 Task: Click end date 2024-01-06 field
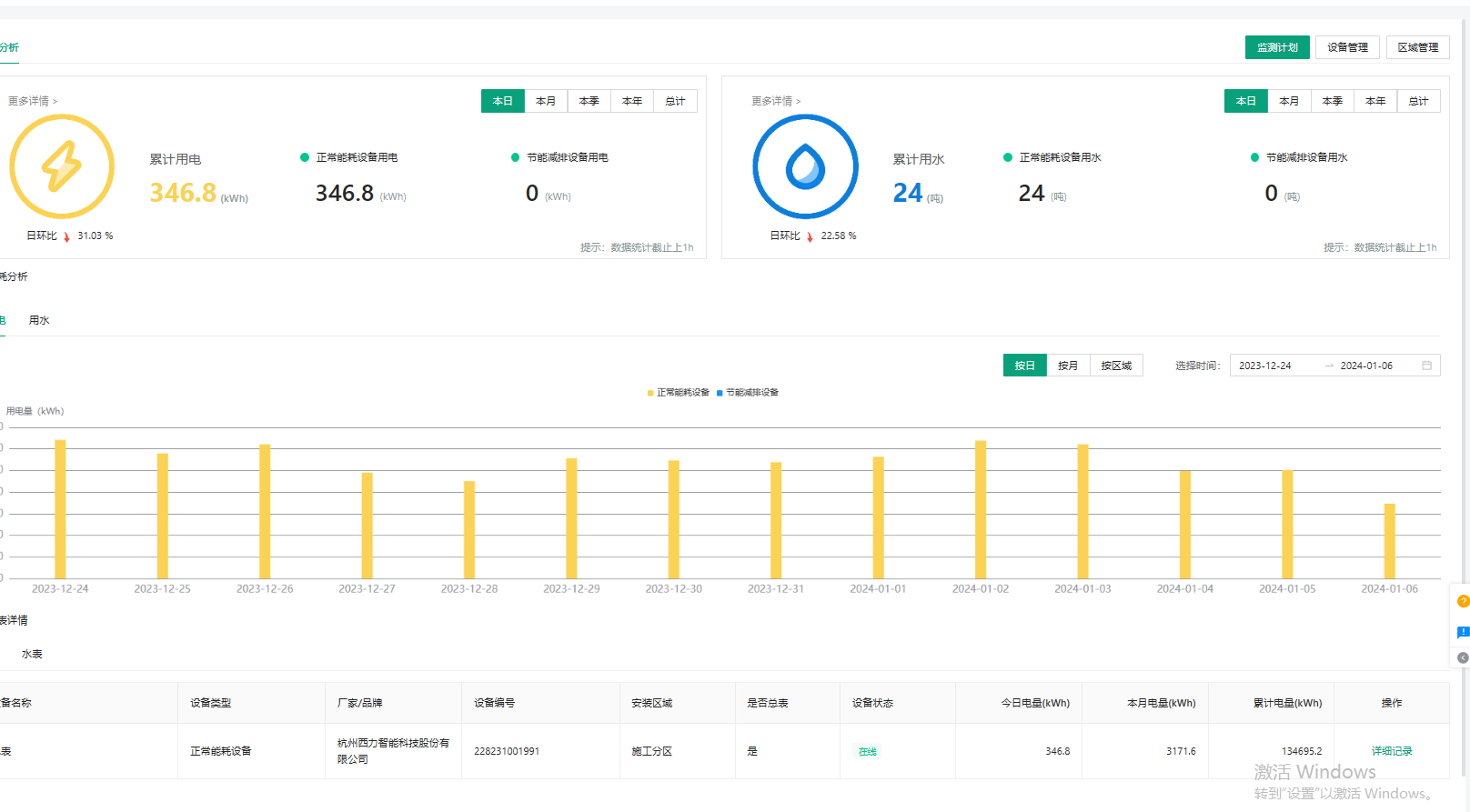(x=1366, y=366)
